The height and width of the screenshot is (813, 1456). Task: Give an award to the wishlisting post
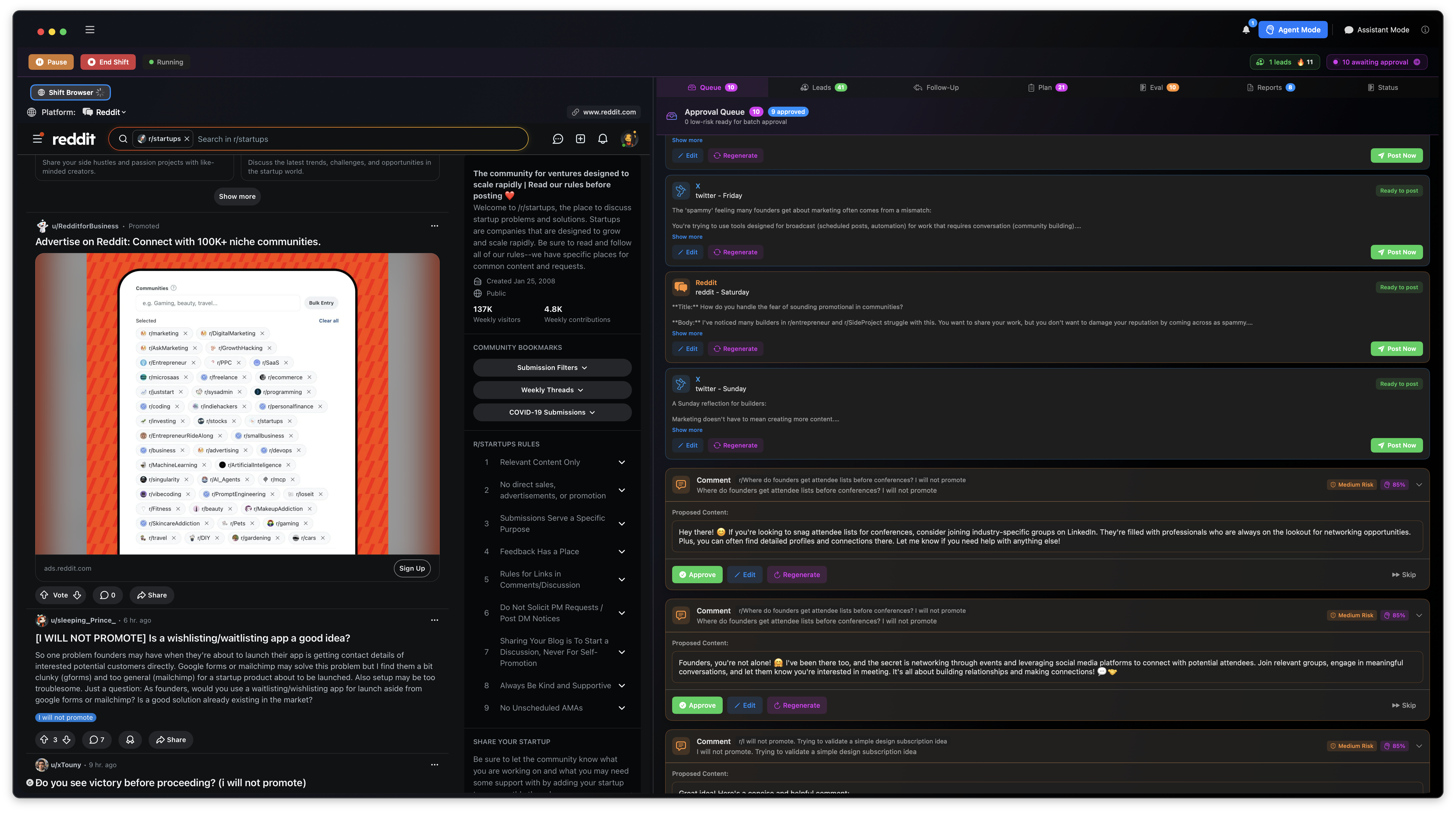tap(130, 740)
